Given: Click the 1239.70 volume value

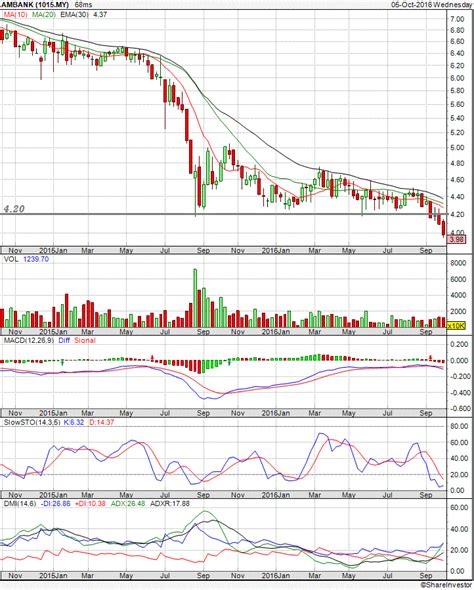Looking at the screenshot, I should (36, 259).
